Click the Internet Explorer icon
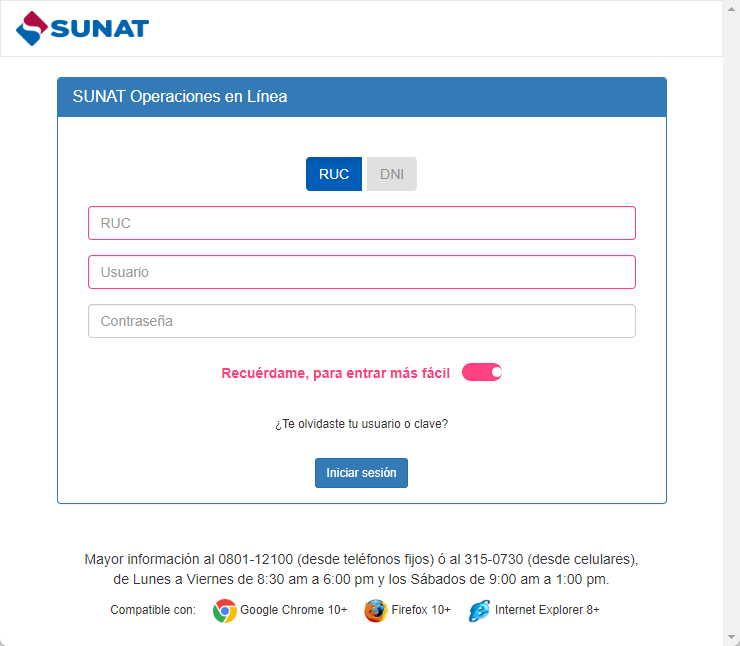Viewport: 740px width, 646px height. point(479,611)
